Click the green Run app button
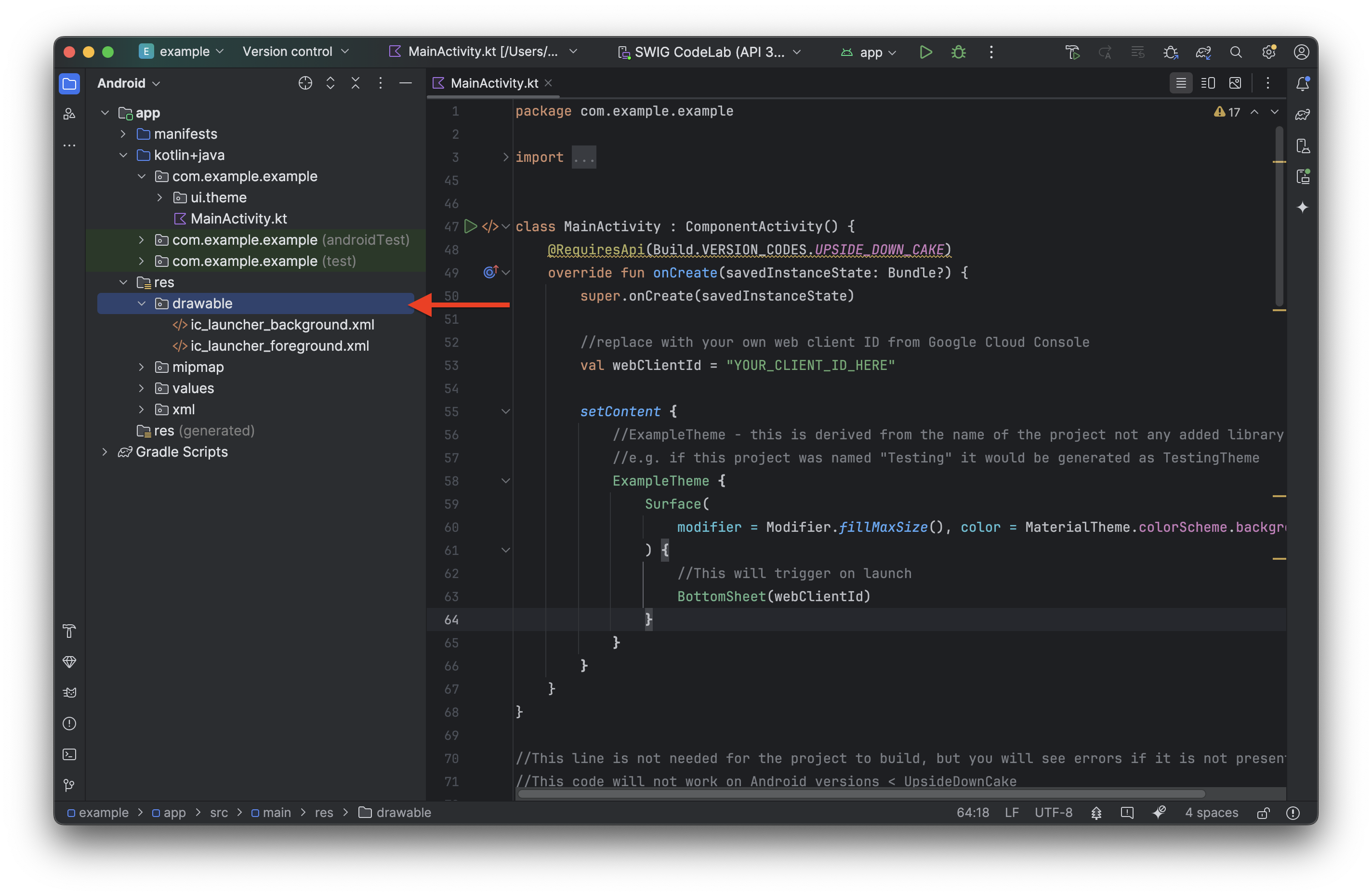 click(925, 52)
